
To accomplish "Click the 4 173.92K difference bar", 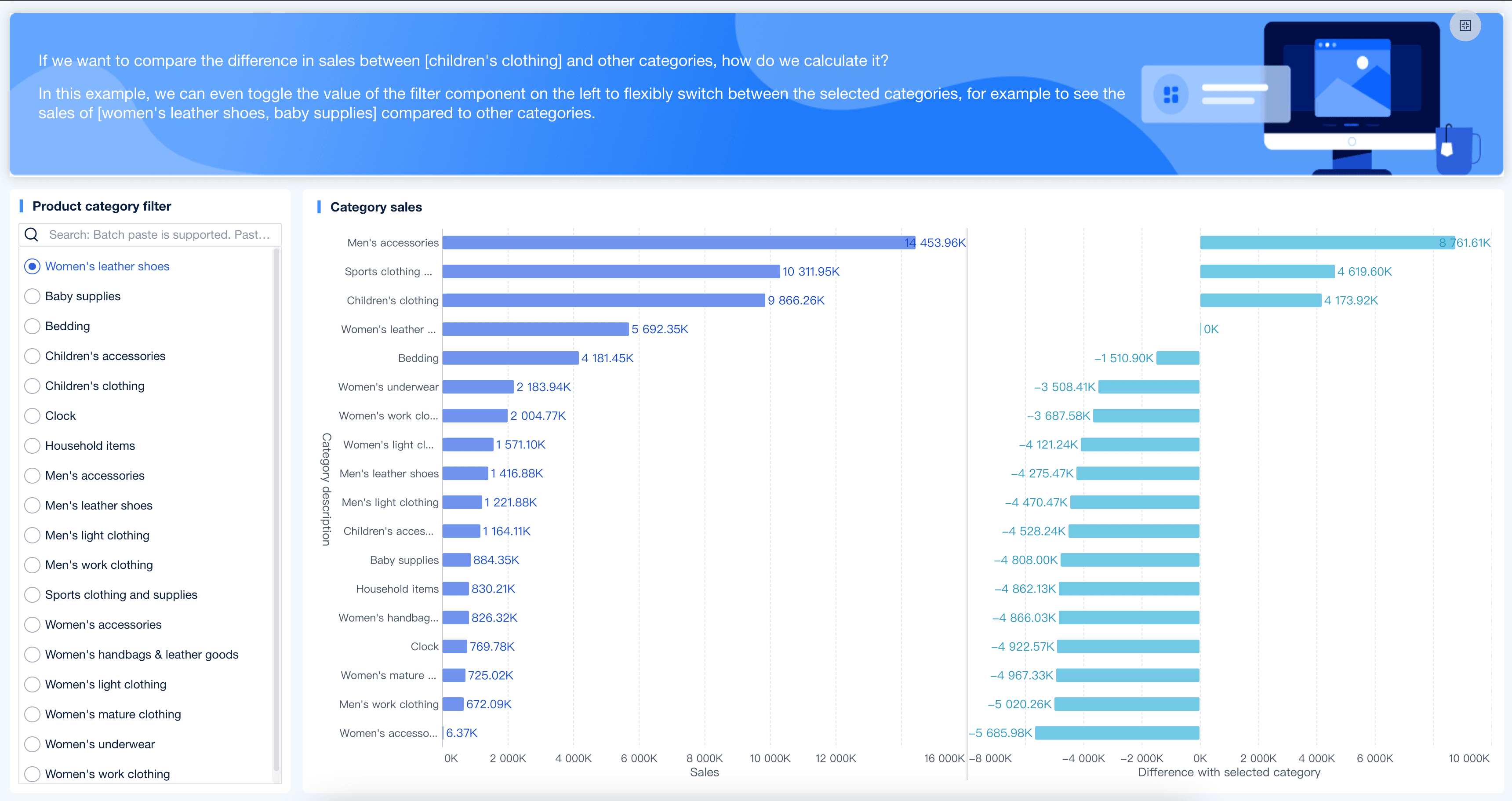I will click(1261, 300).
